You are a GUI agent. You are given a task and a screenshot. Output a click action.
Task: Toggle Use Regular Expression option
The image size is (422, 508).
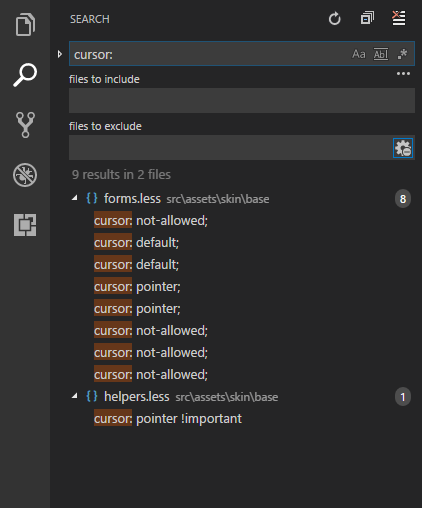coord(402,54)
